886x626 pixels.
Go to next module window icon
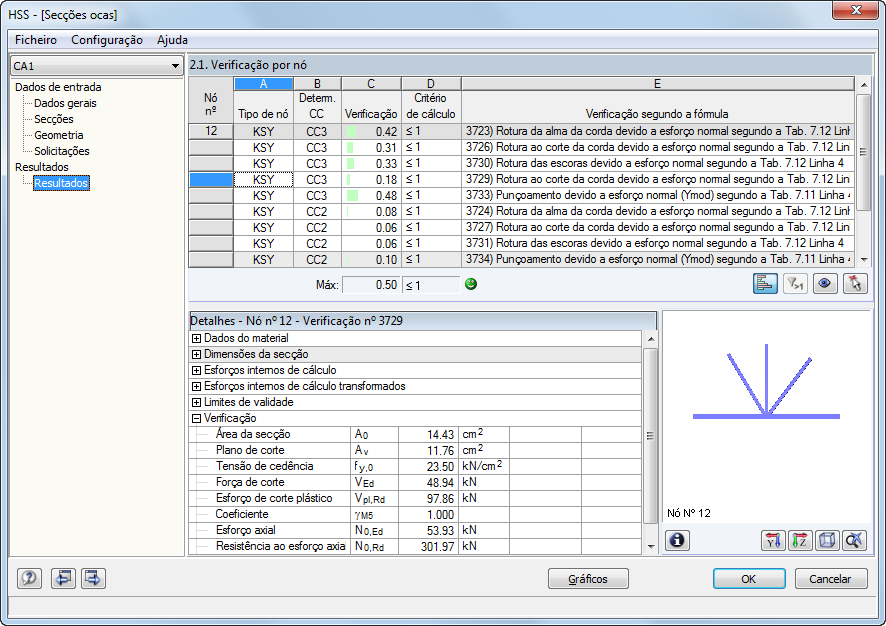tap(93, 578)
